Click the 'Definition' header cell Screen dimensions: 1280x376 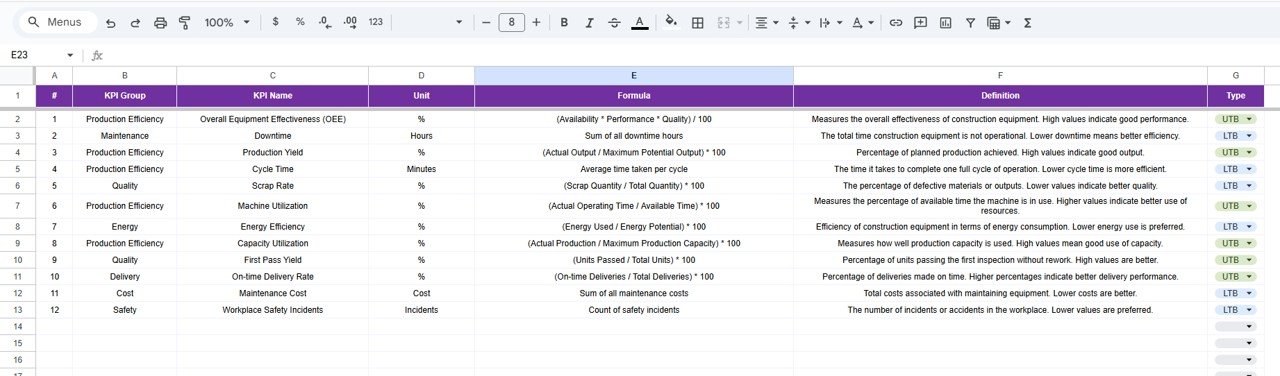click(x=1000, y=96)
